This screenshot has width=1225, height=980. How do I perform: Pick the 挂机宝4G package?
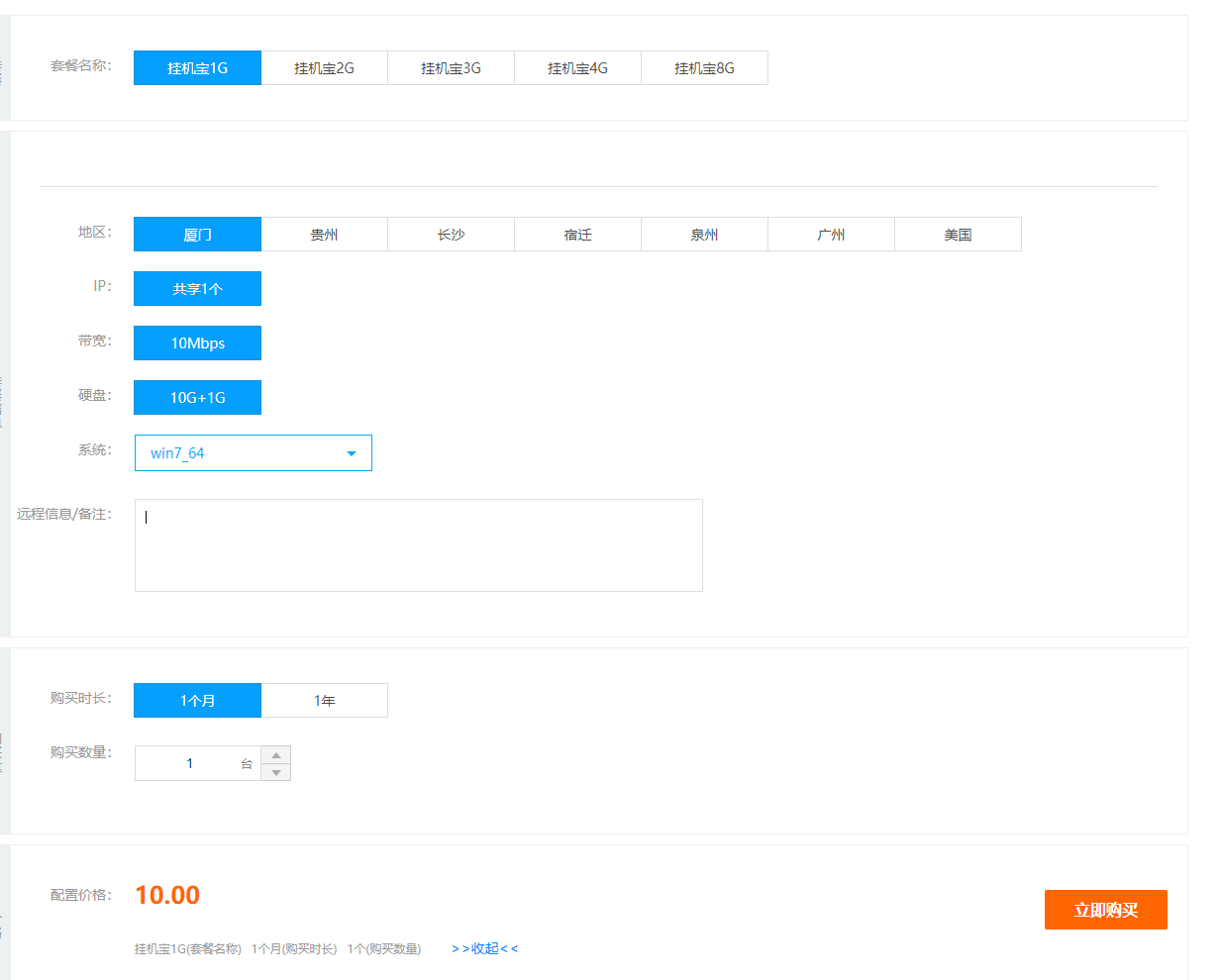[577, 68]
